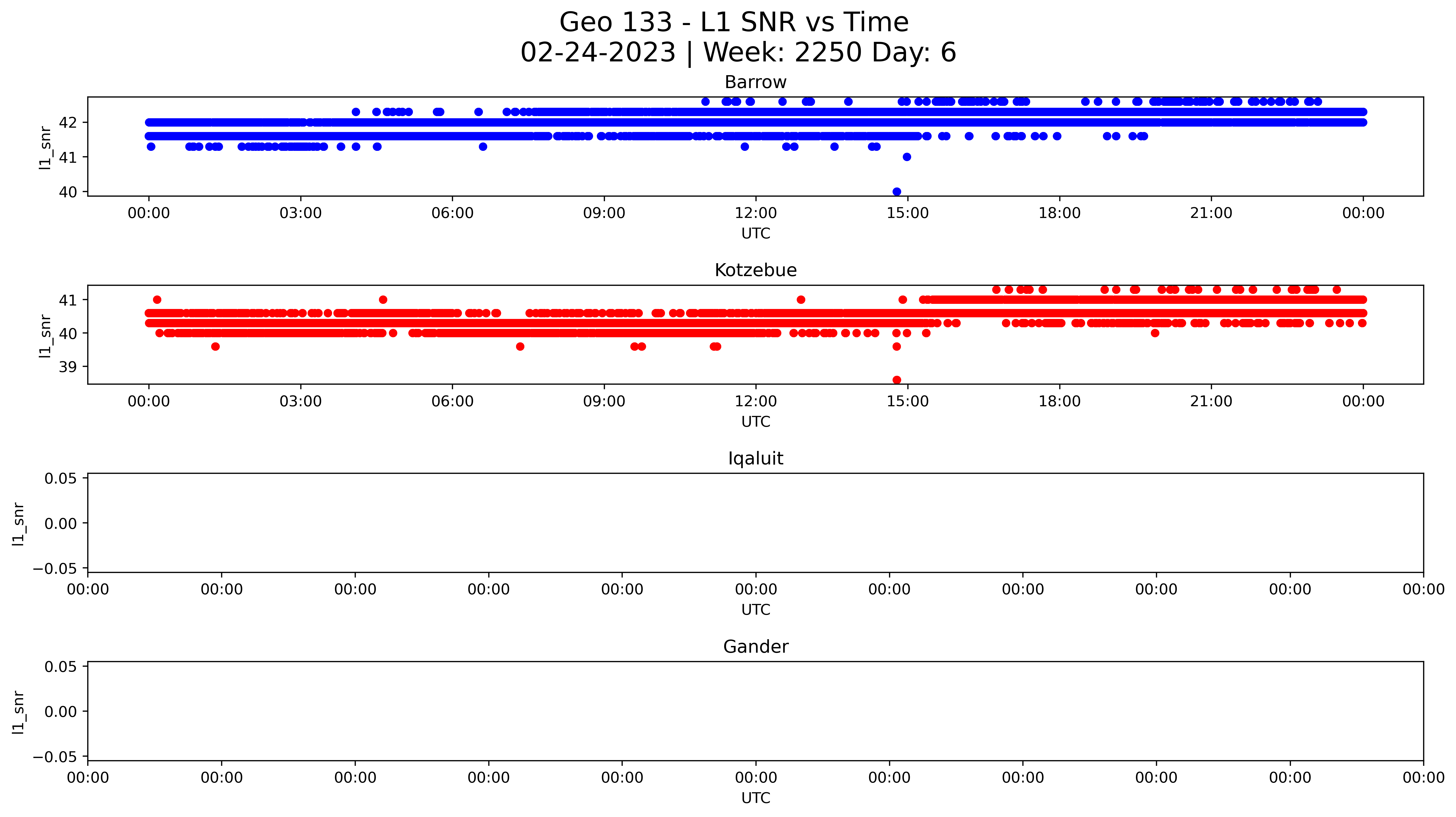Click the "09:00" tick label in Kotzebue plot
This screenshot has width=1456, height=817.
coord(604,402)
